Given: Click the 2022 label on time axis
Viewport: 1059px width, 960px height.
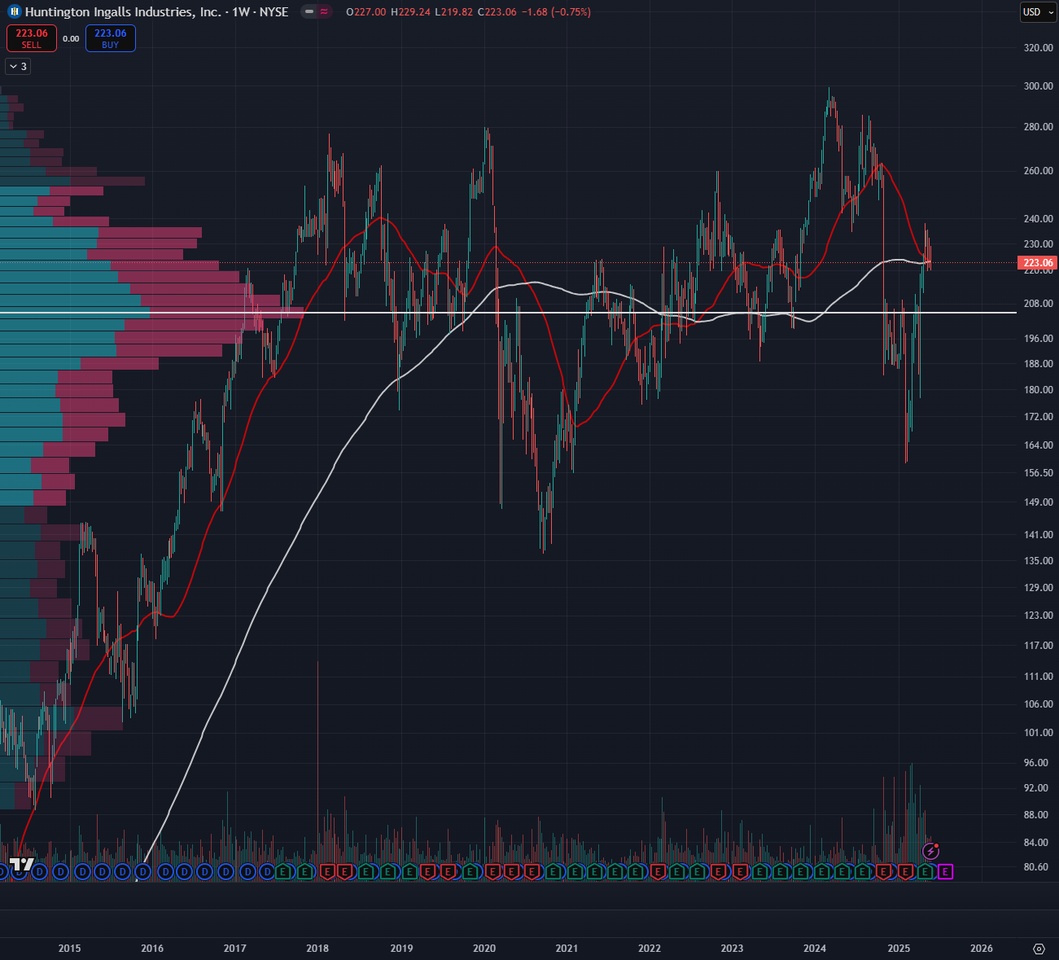Looking at the screenshot, I should [x=650, y=949].
